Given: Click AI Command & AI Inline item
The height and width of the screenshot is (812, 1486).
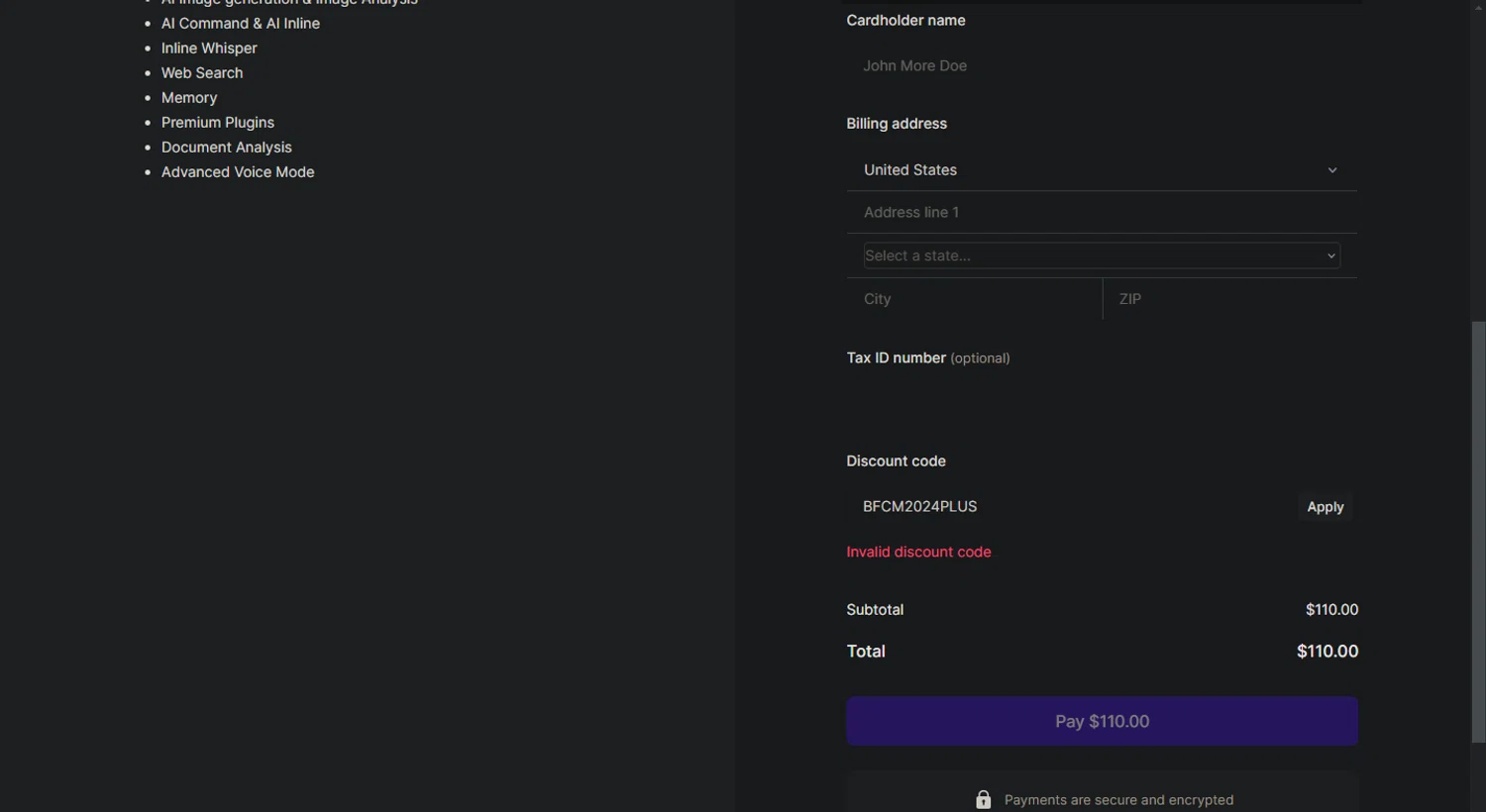Looking at the screenshot, I should [x=241, y=23].
